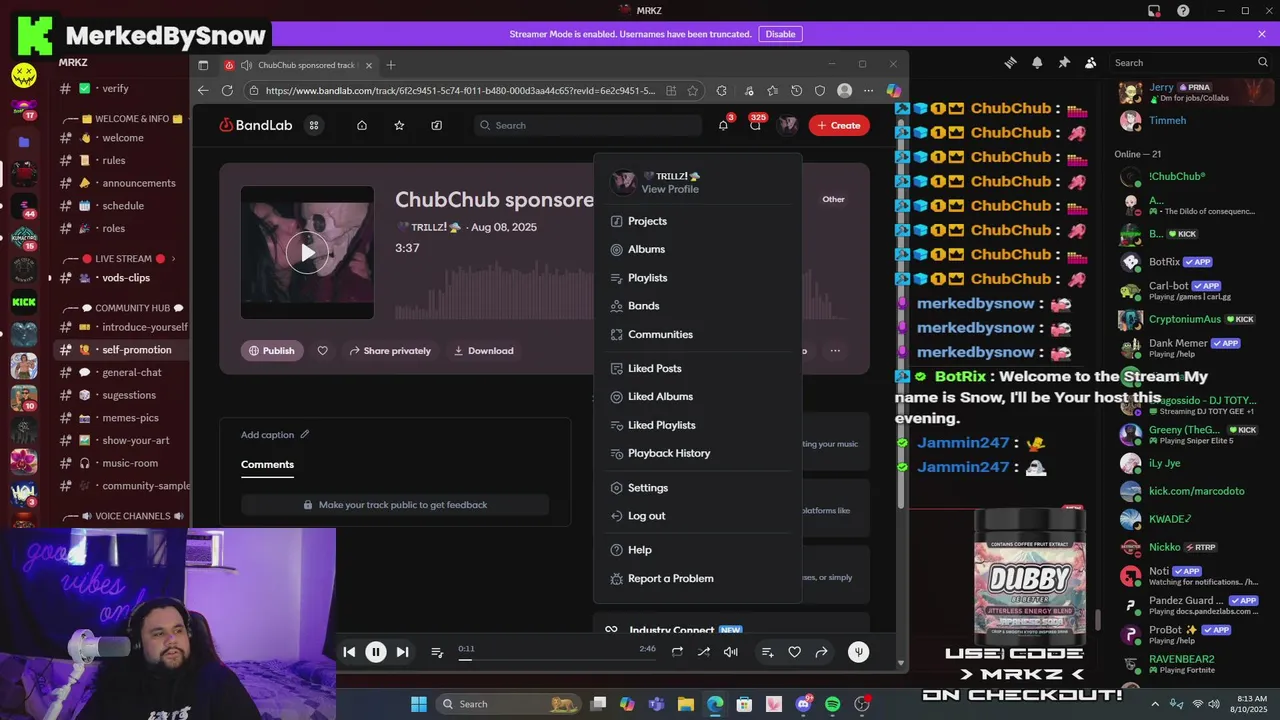The width and height of the screenshot is (1280, 720).
Task: Click the track waveform display
Action: tap(494, 290)
